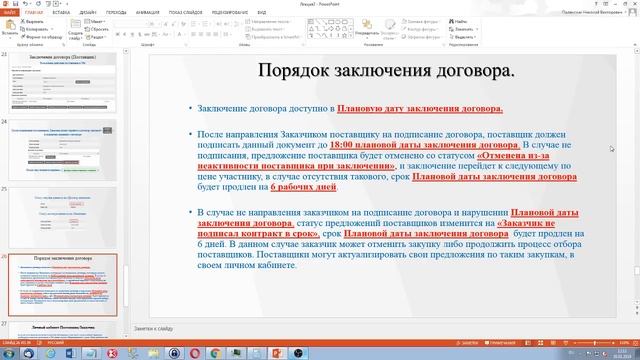Select the star shape in shapes gallery
The height and width of the screenshot is (360, 640).
coord(344,36)
